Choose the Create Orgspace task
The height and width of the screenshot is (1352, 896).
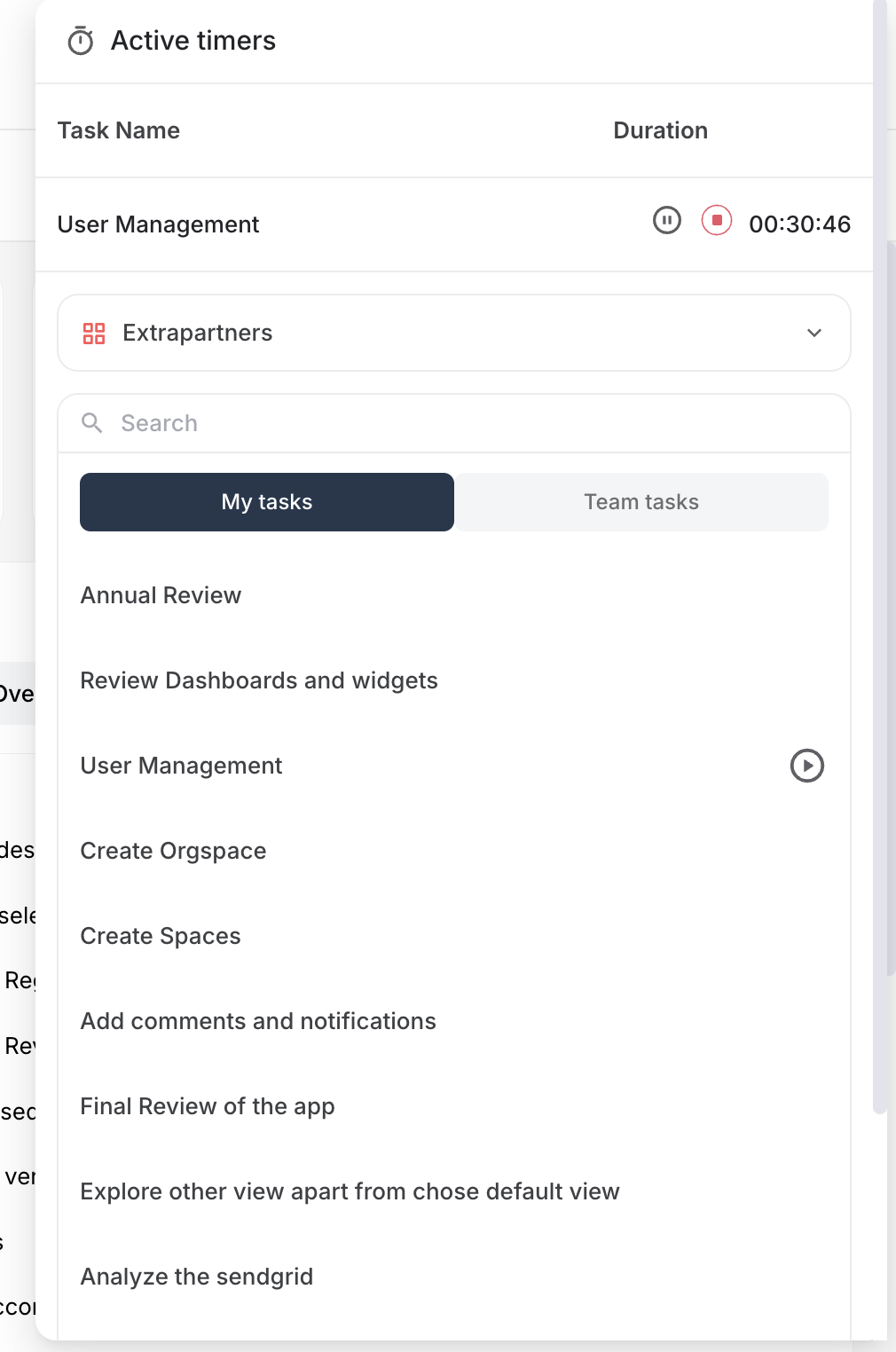(173, 851)
